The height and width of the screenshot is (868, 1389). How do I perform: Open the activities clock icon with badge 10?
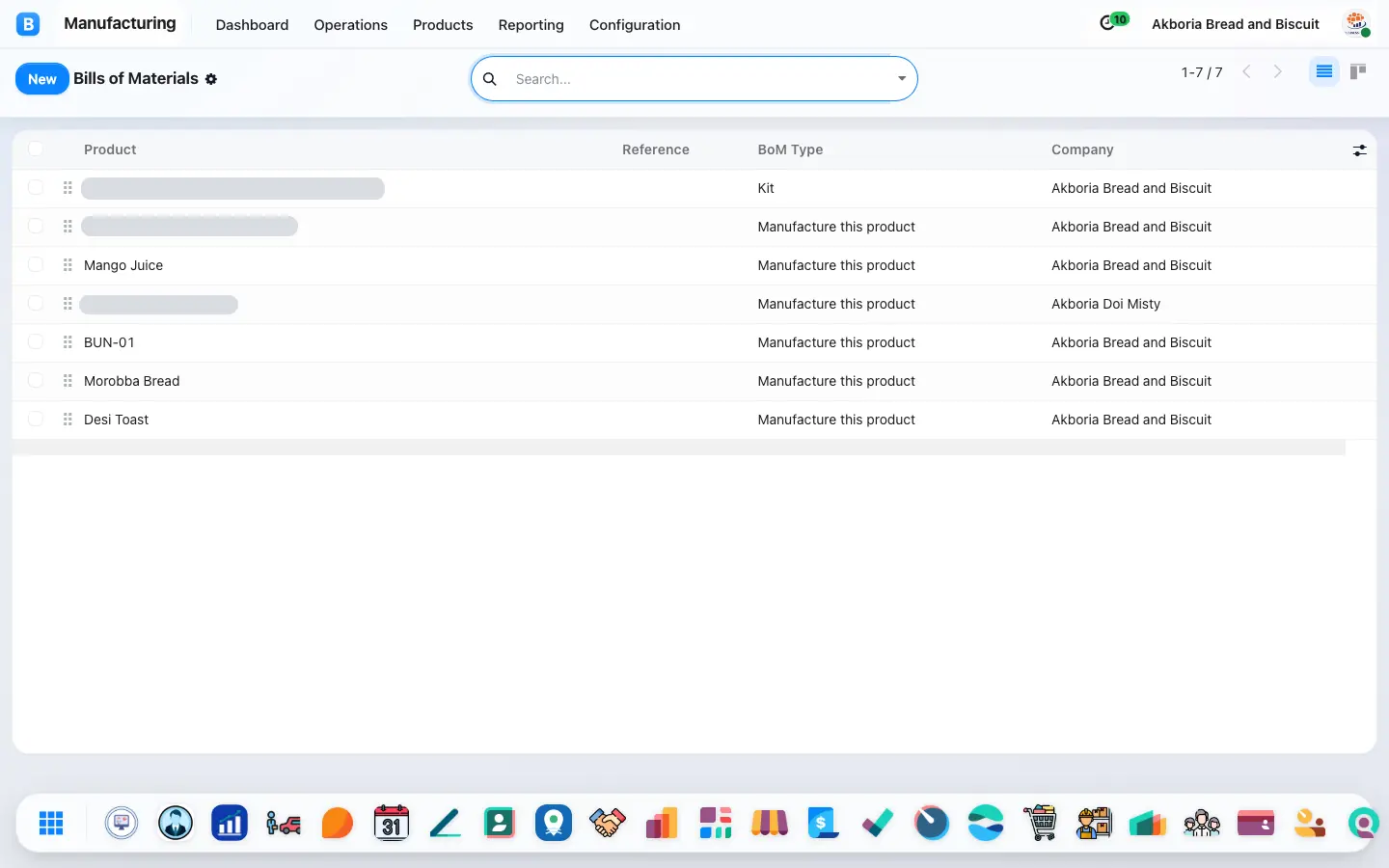(x=1113, y=22)
